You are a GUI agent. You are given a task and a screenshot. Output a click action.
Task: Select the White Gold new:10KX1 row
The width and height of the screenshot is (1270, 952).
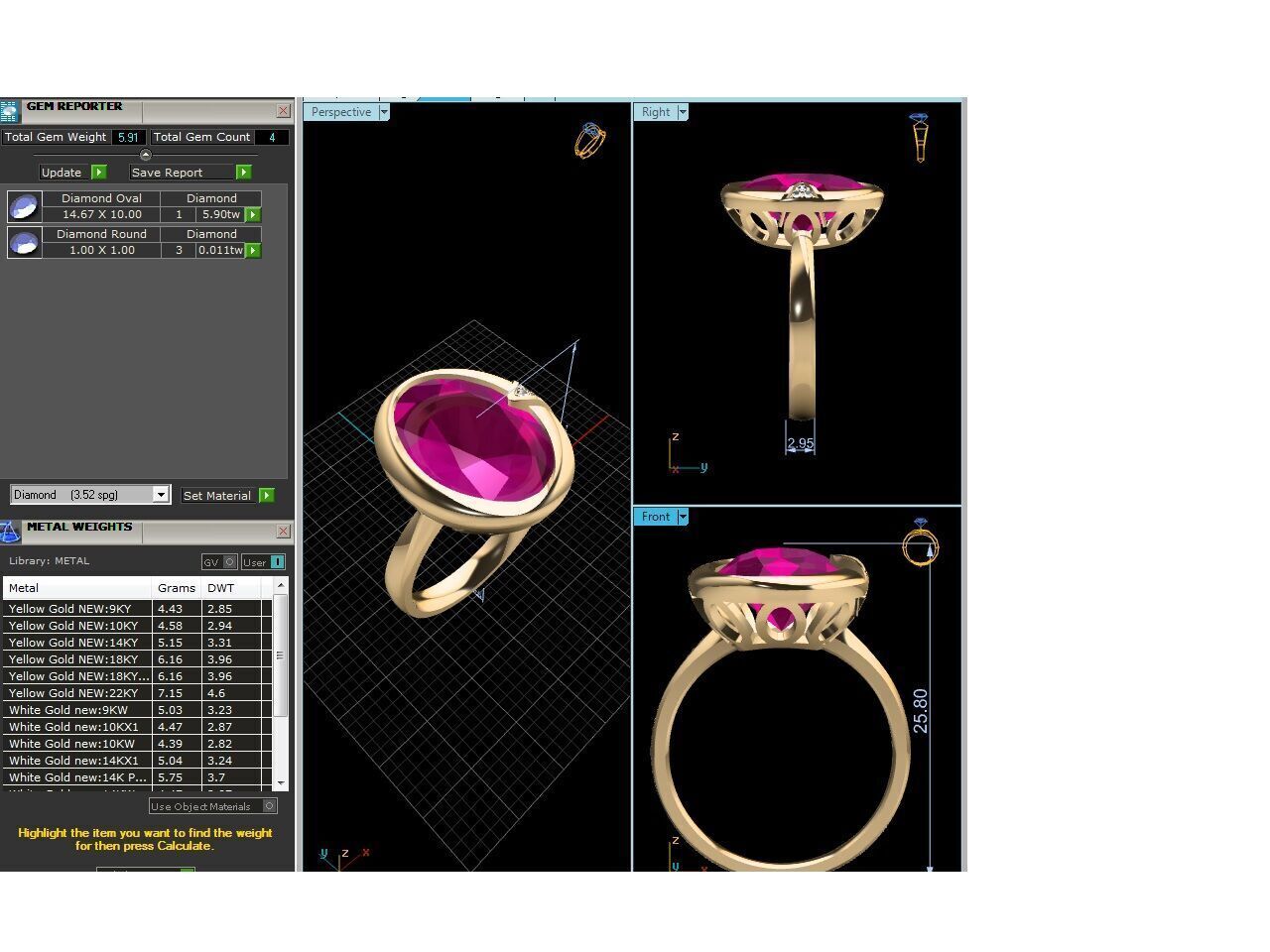pyautogui.click(x=137, y=727)
